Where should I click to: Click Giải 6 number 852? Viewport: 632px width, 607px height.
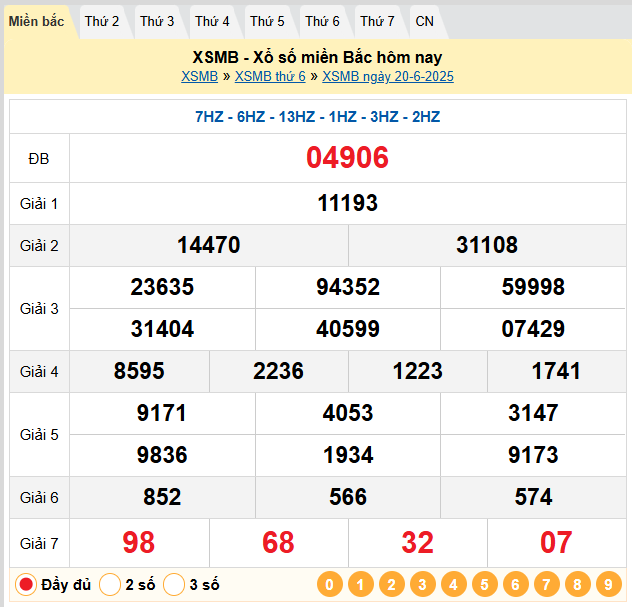click(162, 497)
